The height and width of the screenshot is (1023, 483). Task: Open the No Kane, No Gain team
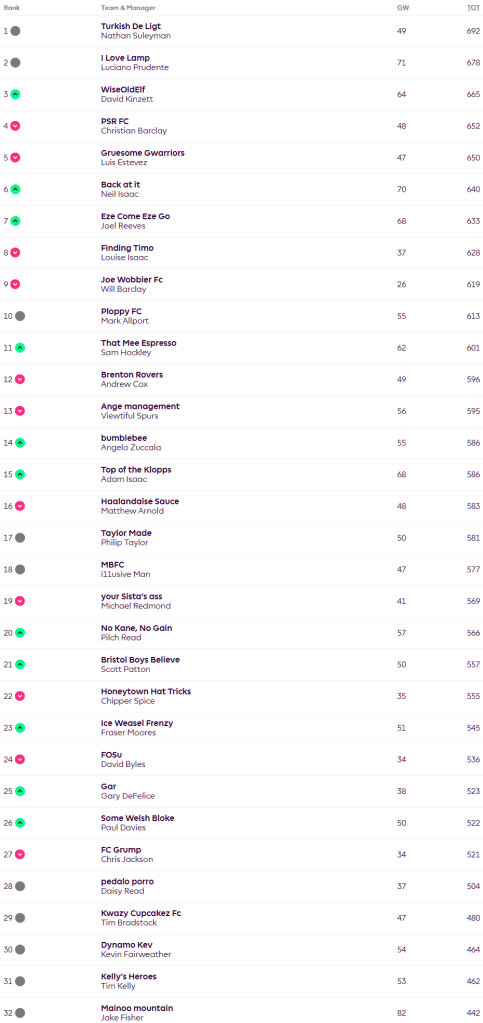(136, 628)
